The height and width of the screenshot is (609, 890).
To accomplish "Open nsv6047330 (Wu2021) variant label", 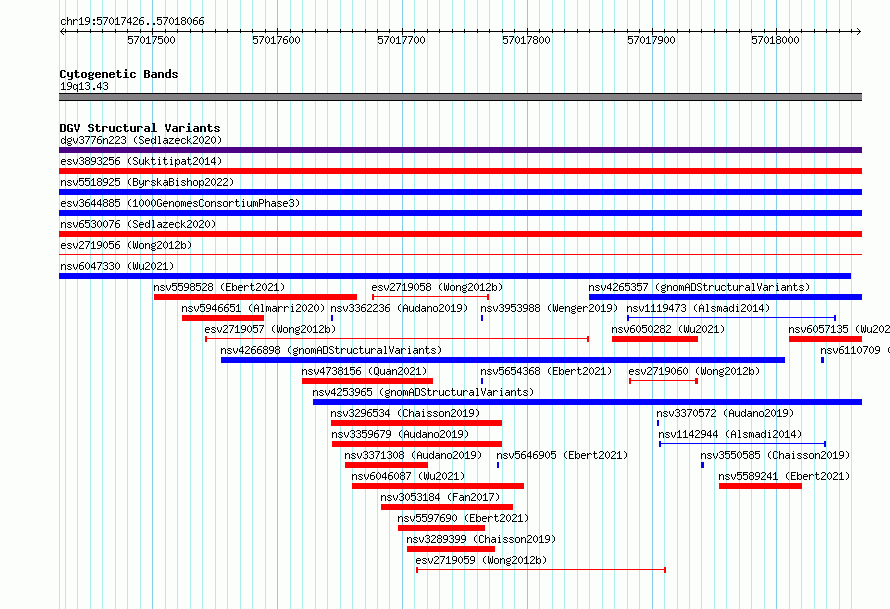I will tap(117, 266).
